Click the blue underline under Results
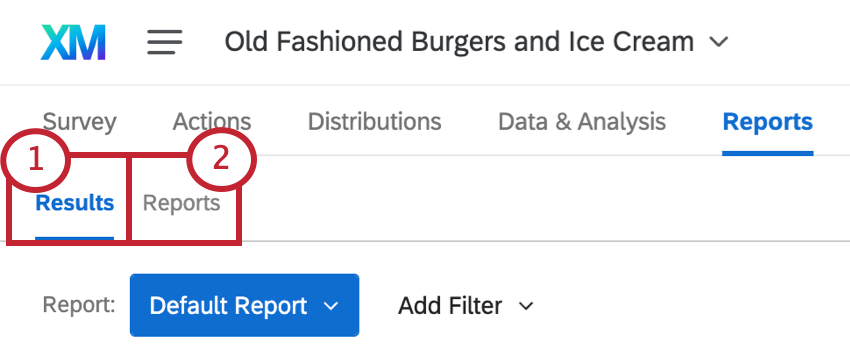 coord(75,238)
